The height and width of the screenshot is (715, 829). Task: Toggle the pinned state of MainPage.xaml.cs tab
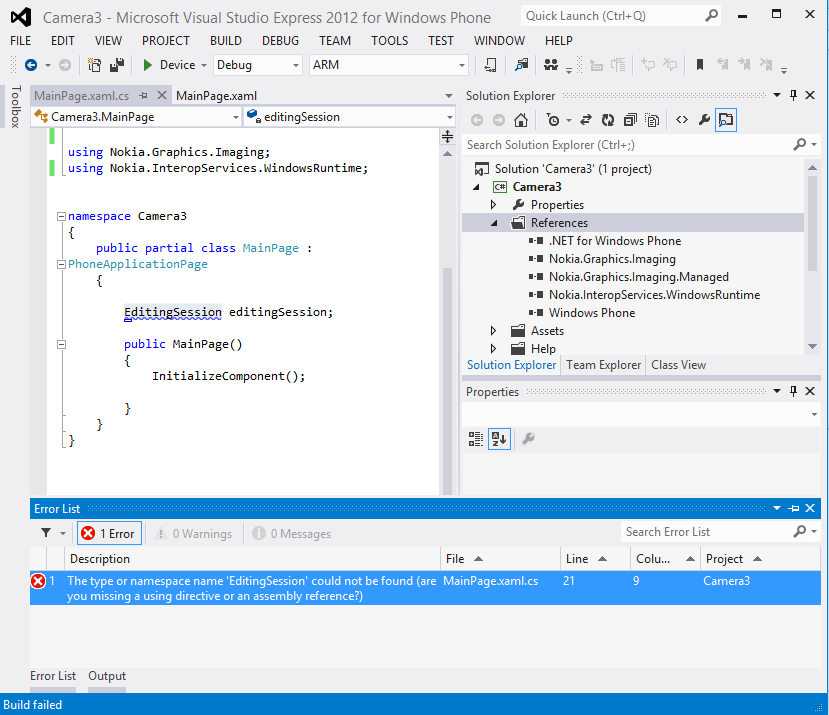[x=143, y=96]
